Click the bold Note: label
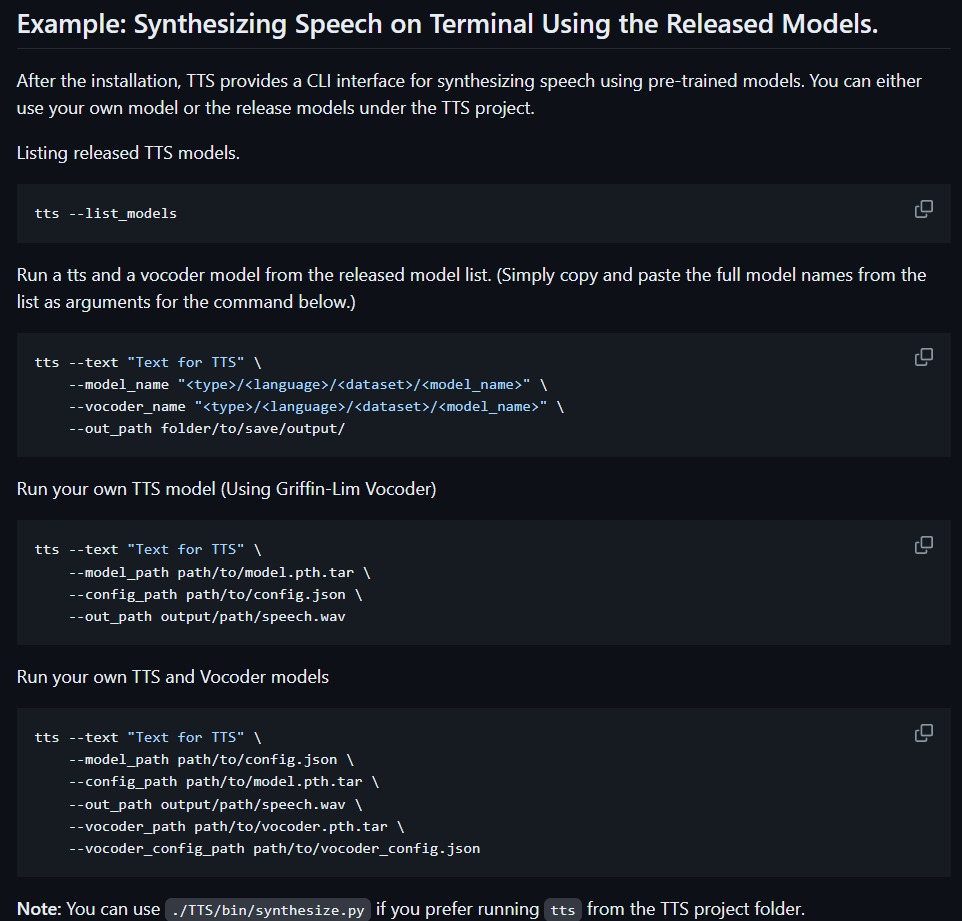 [39, 909]
